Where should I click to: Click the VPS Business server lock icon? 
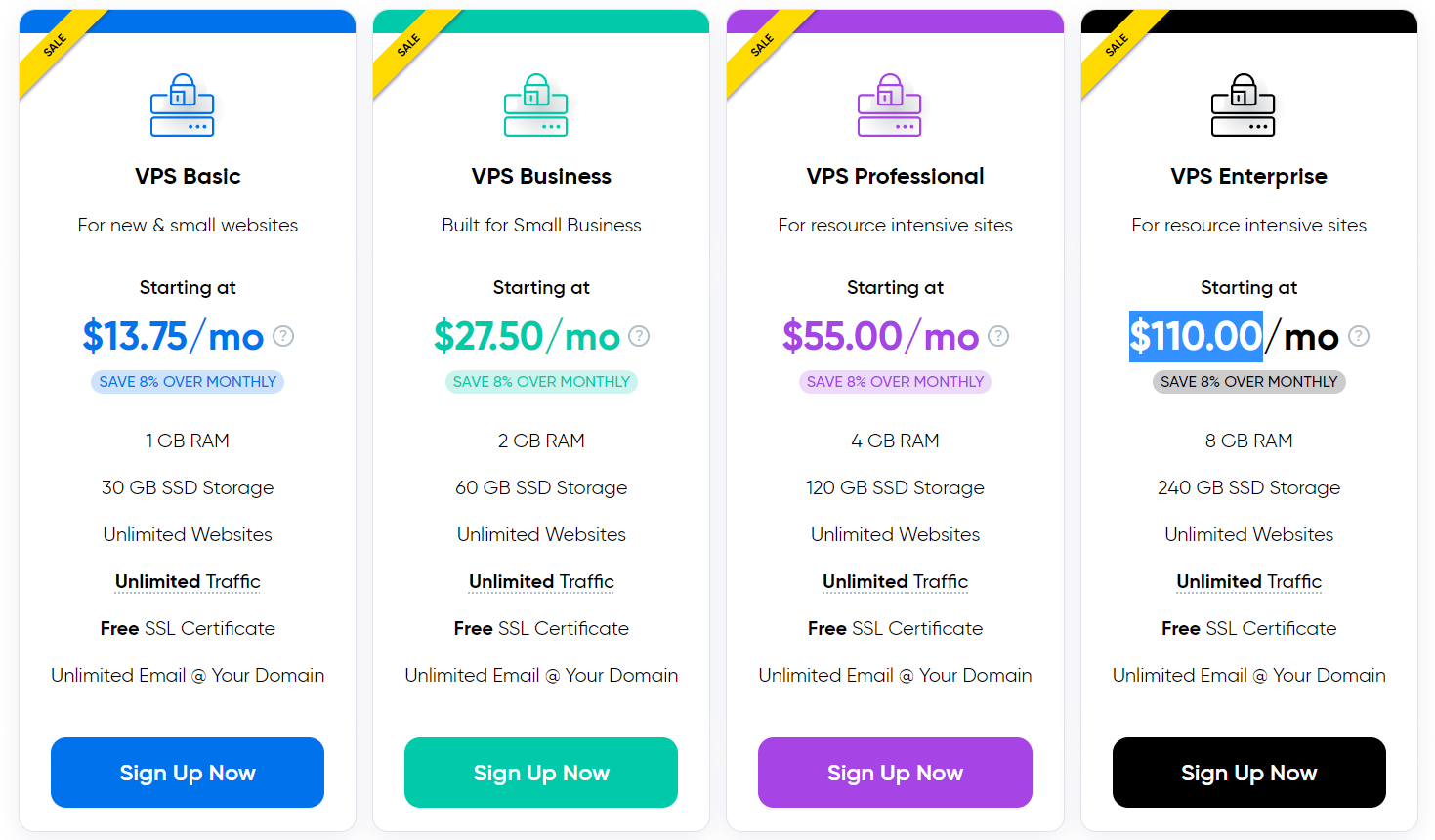click(536, 105)
